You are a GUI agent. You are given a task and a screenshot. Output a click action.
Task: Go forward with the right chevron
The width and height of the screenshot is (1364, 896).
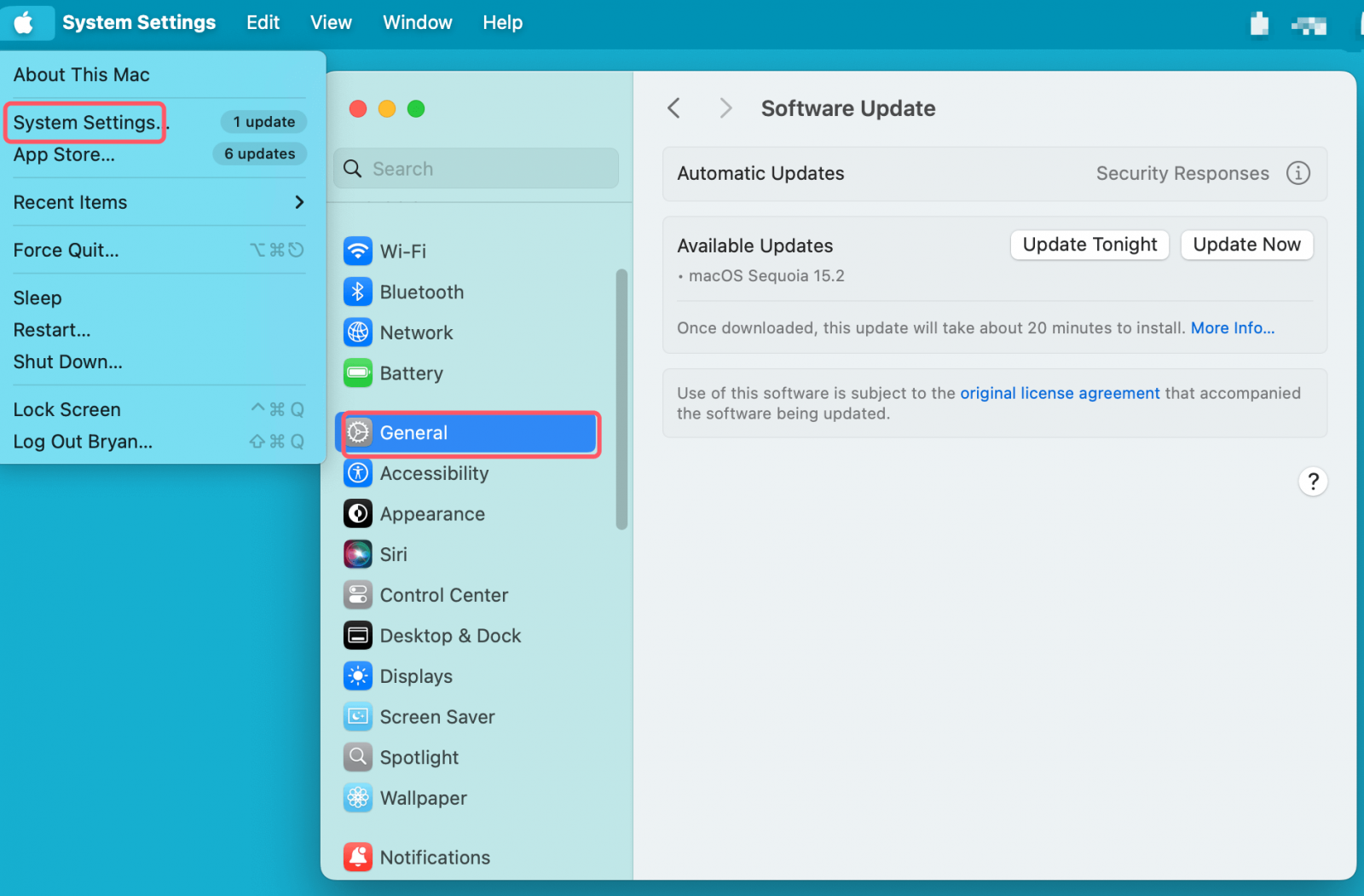(x=725, y=108)
